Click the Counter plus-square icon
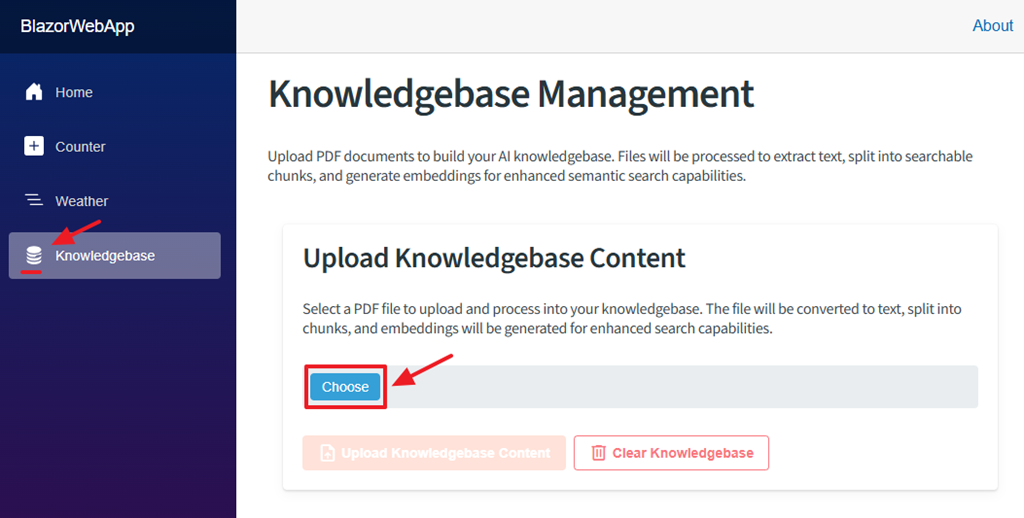This screenshot has height=518, width=1024. click(33, 146)
